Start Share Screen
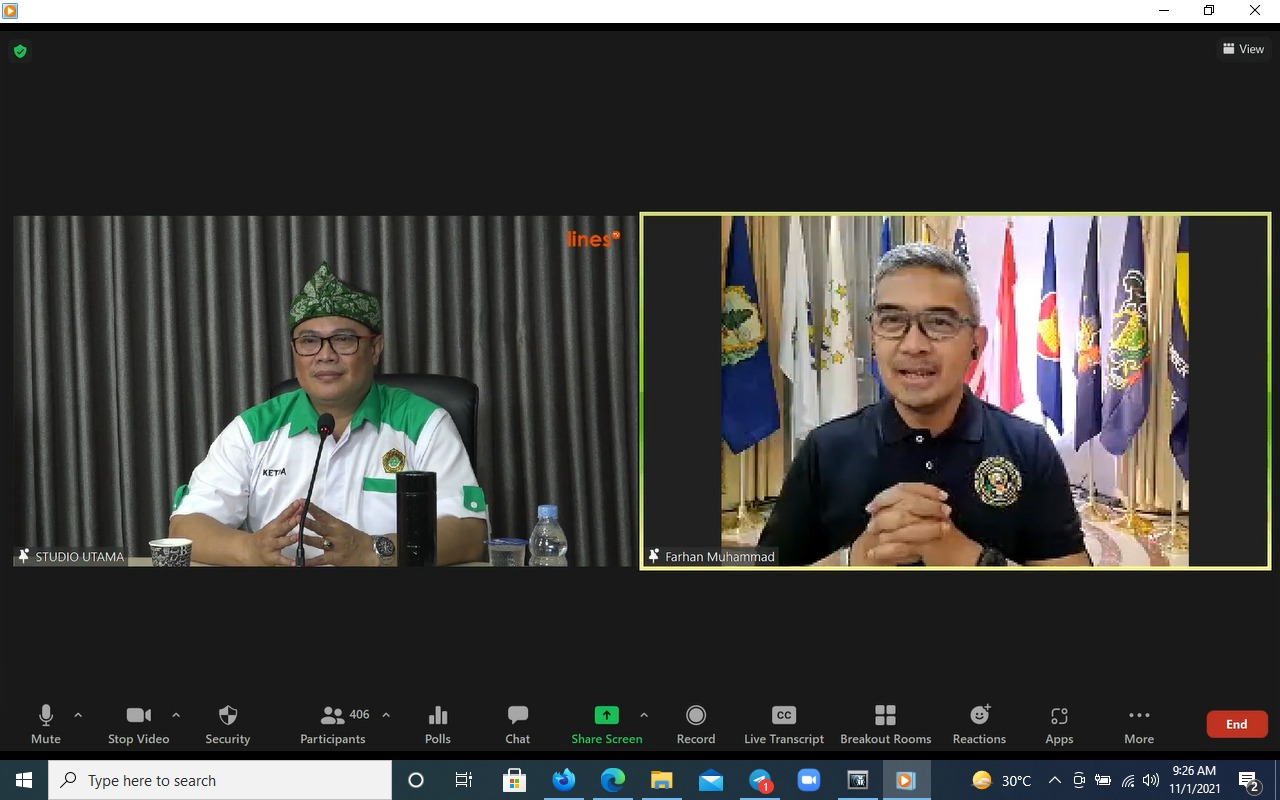1280x800 pixels. pos(607,725)
